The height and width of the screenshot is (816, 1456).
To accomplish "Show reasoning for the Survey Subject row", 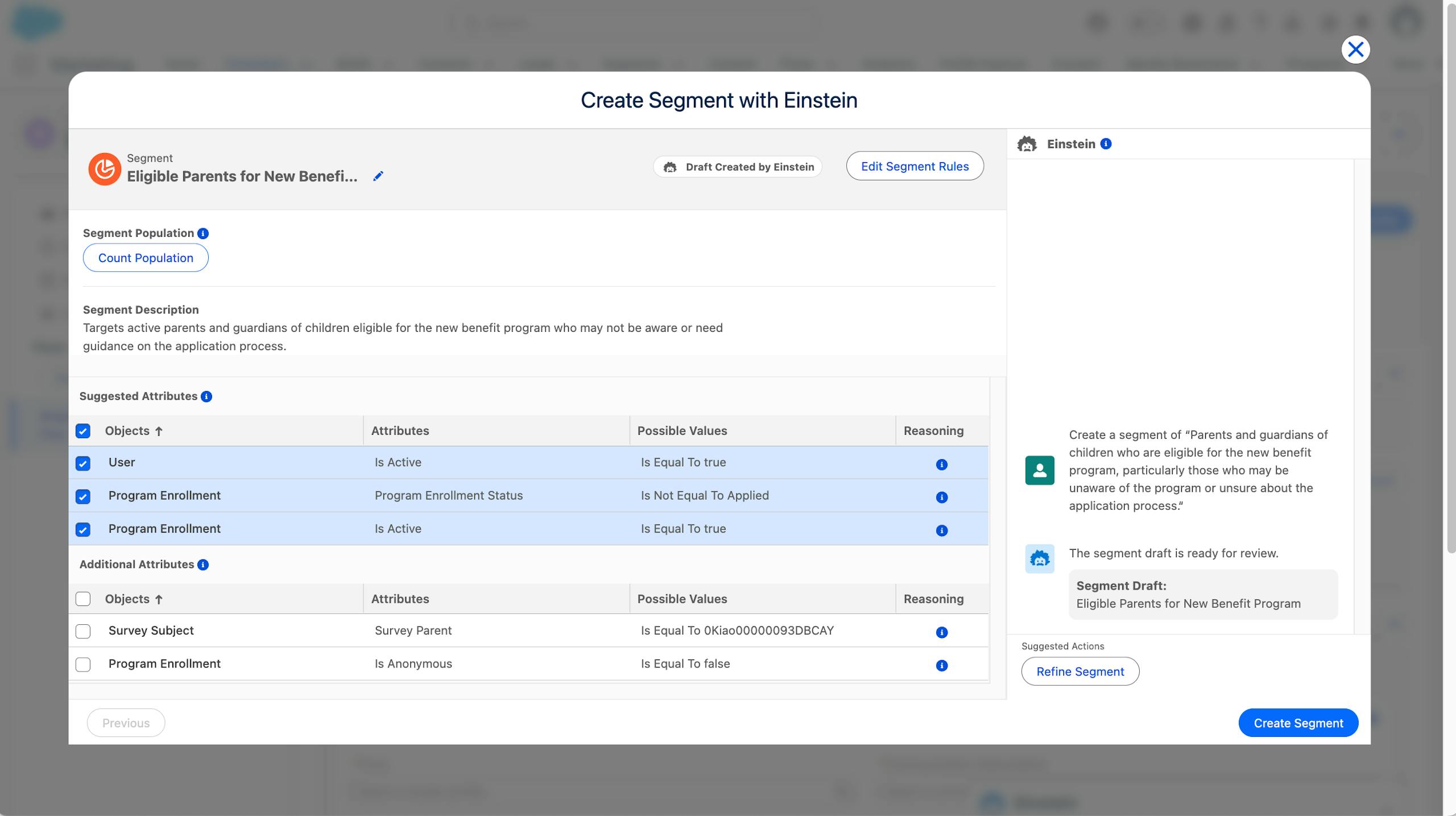I will pos(941,632).
